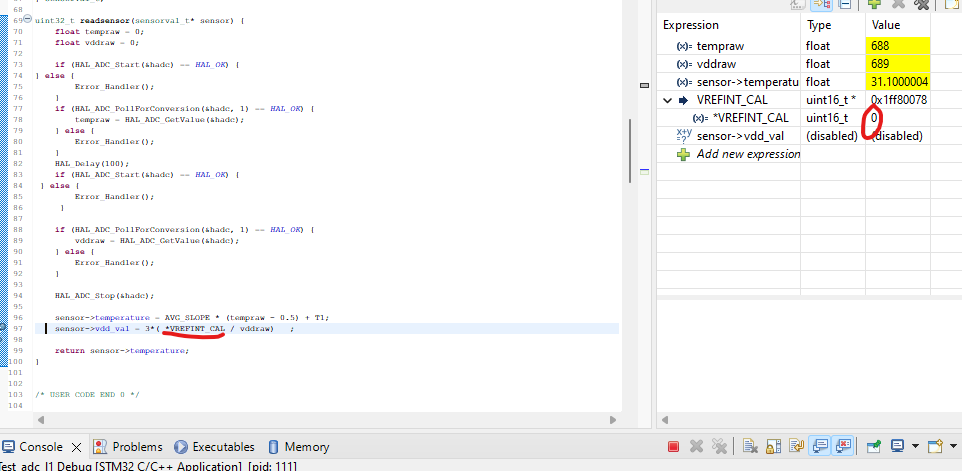Image resolution: width=962 pixels, height=471 pixels.
Task: Collapse the VREFINT_CAL expression tree
Action: (x=668, y=100)
